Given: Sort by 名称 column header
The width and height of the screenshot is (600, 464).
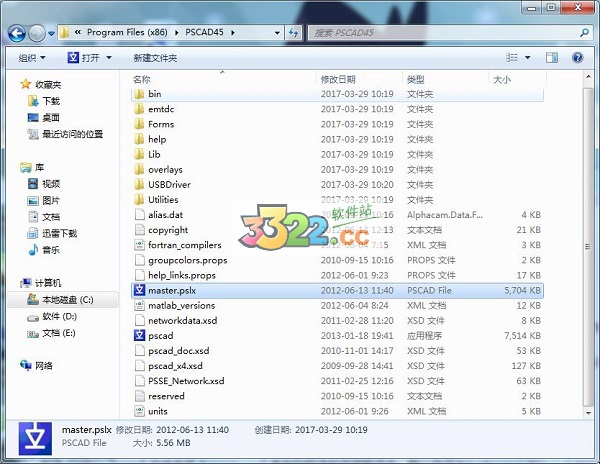Looking at the screenshot, I should [142, 79].
